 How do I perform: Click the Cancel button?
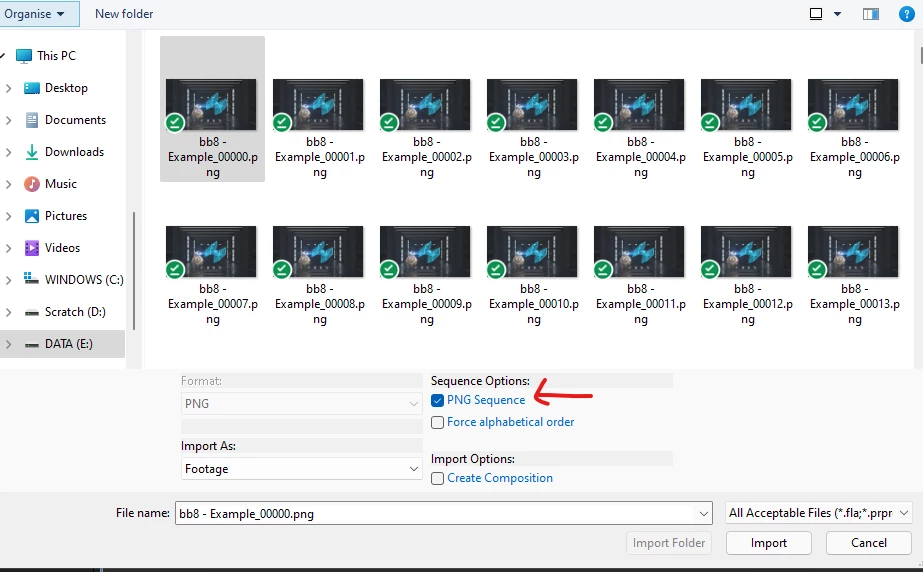pyautogui.click(x=869, y=543)
